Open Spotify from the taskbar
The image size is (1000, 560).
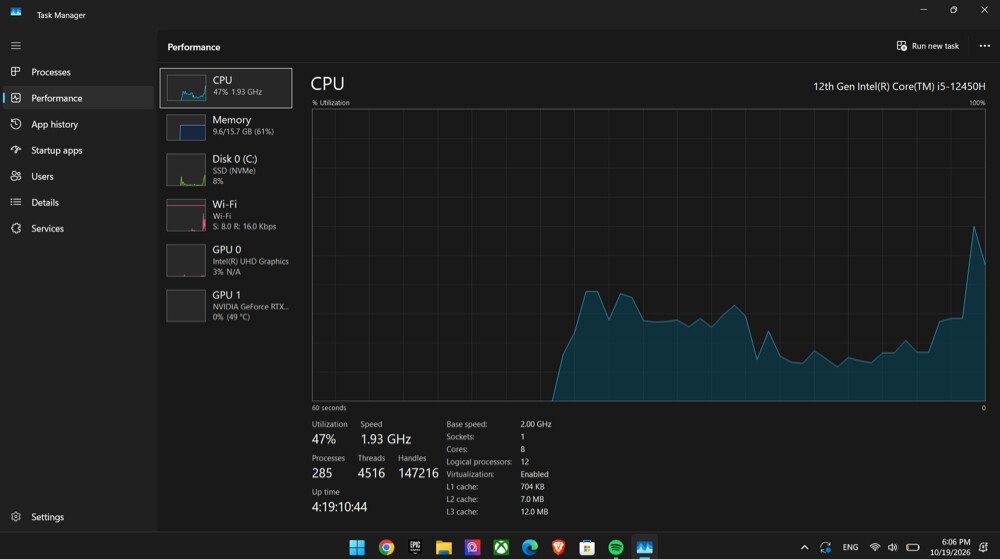(x=615, y=547)
